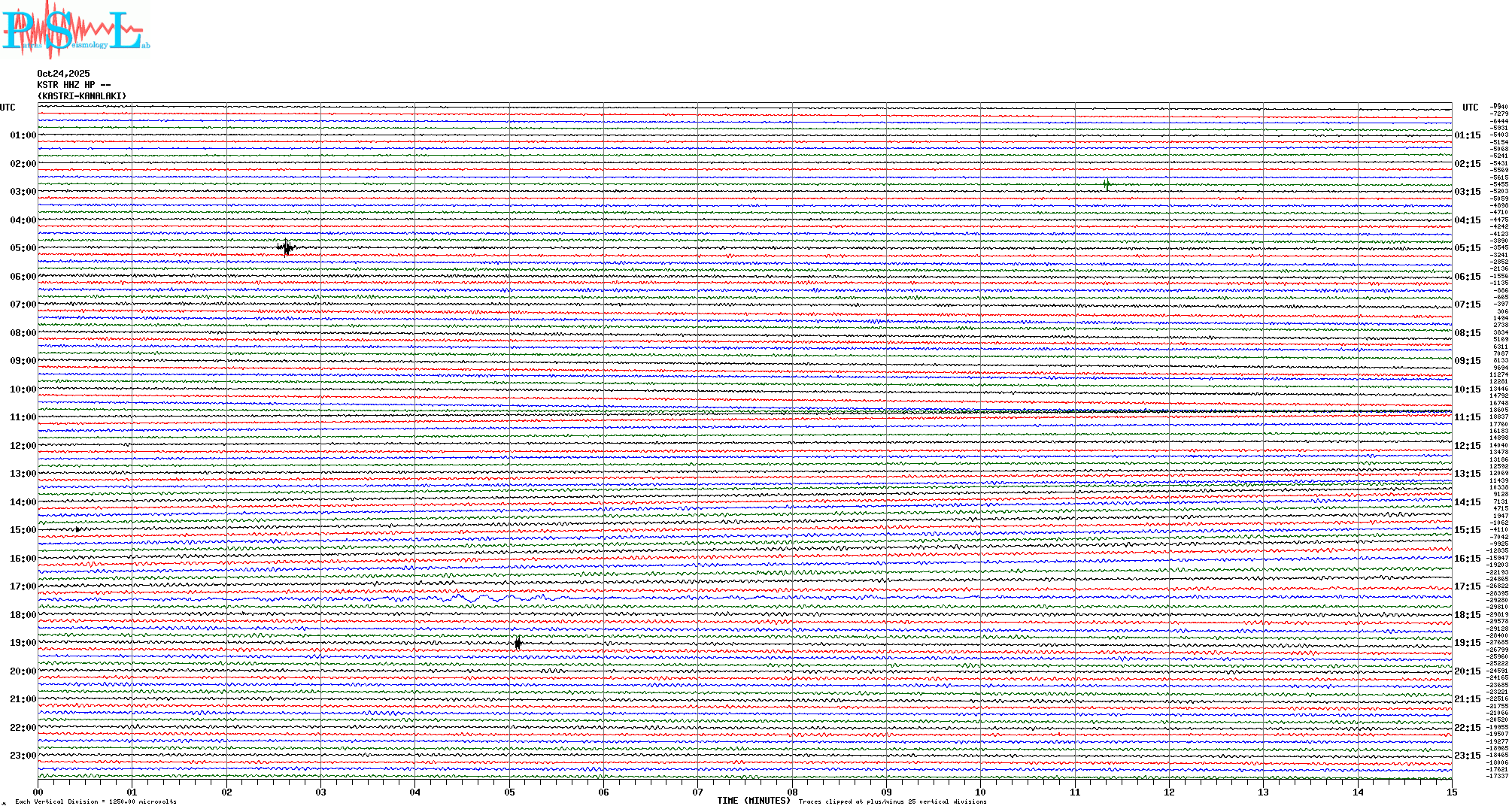Click the 00 minute tick label at the bottom

38,792
